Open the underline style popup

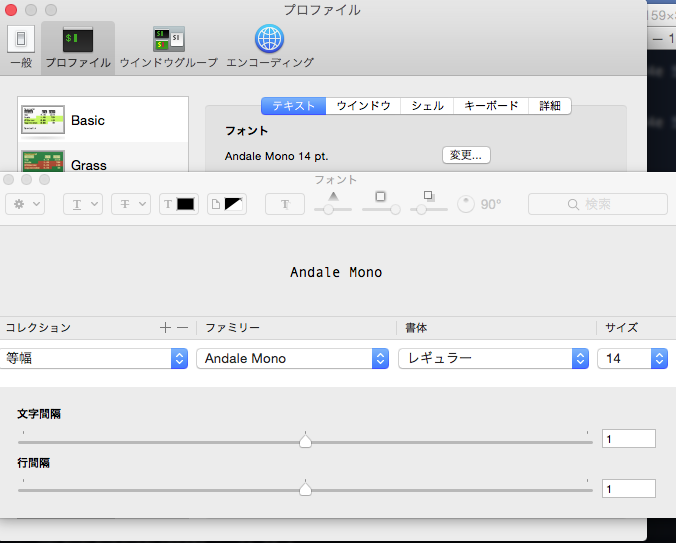[x=83, y=204]
